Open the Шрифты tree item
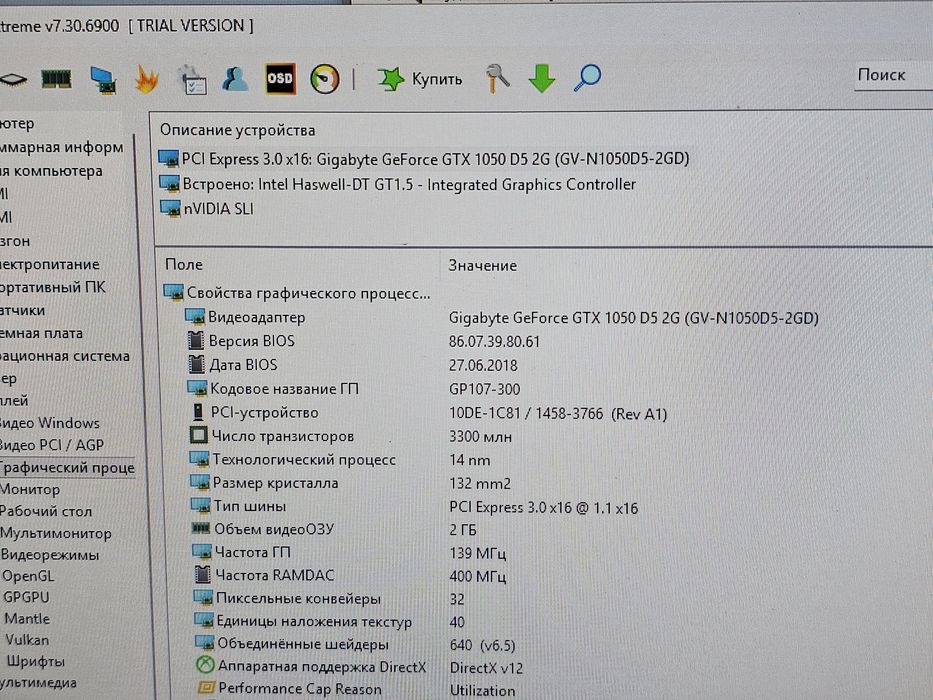This screenshot has width=933, height=700. pyautogui.click(x=36, y=661)
